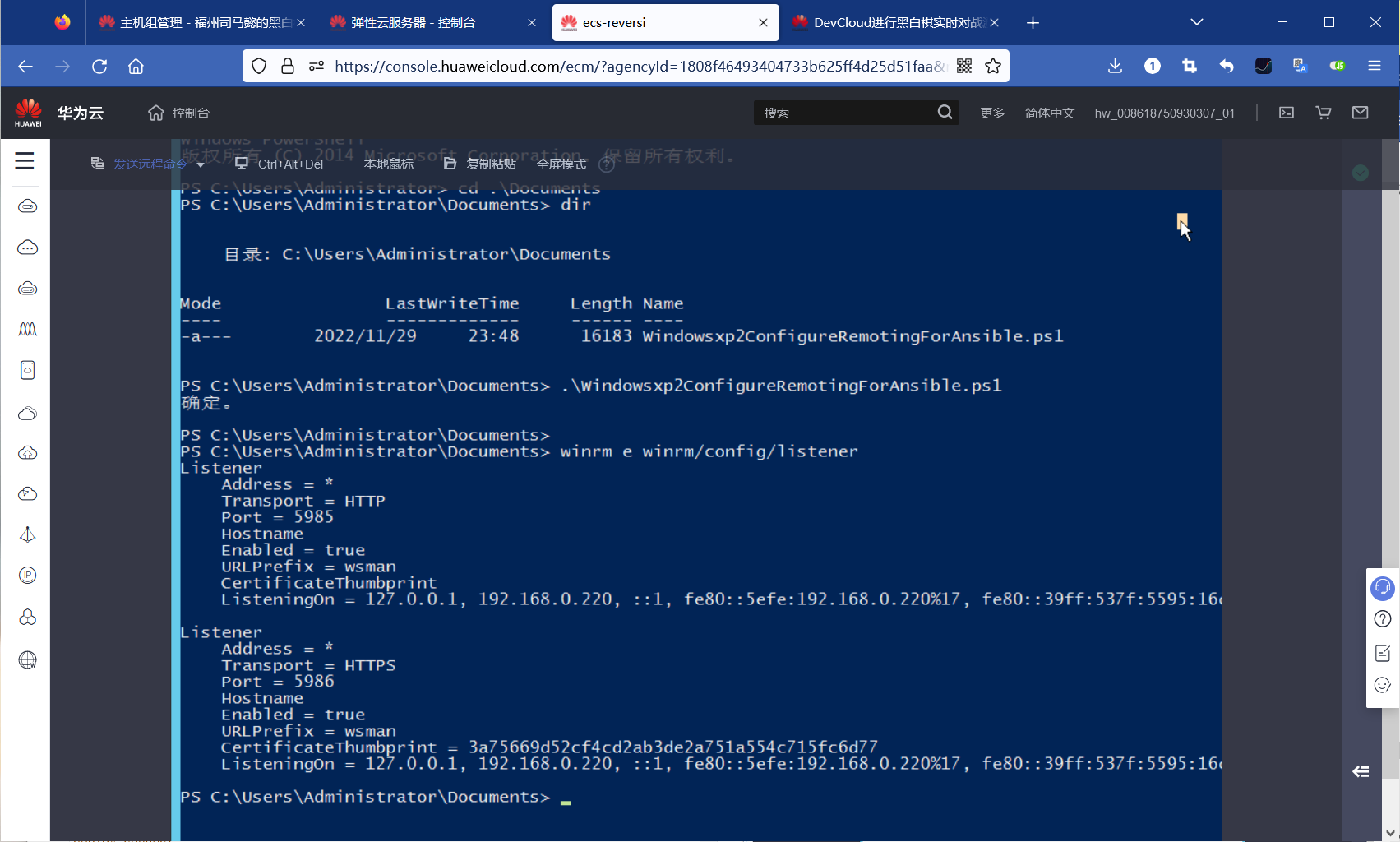
Task: Toggle 本地鼠标 local mouse mode
Action: tap(389, 164)
